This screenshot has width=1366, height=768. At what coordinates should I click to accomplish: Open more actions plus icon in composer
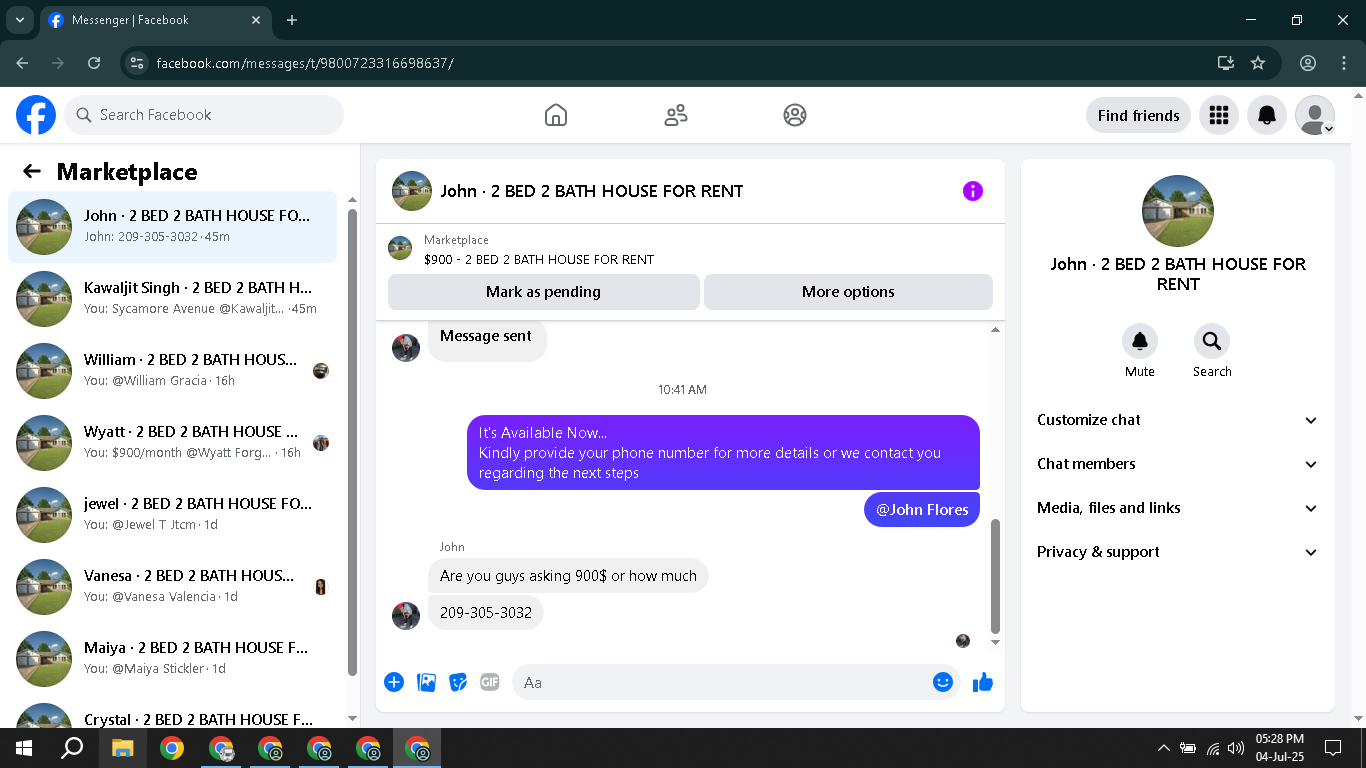point(394,682)
